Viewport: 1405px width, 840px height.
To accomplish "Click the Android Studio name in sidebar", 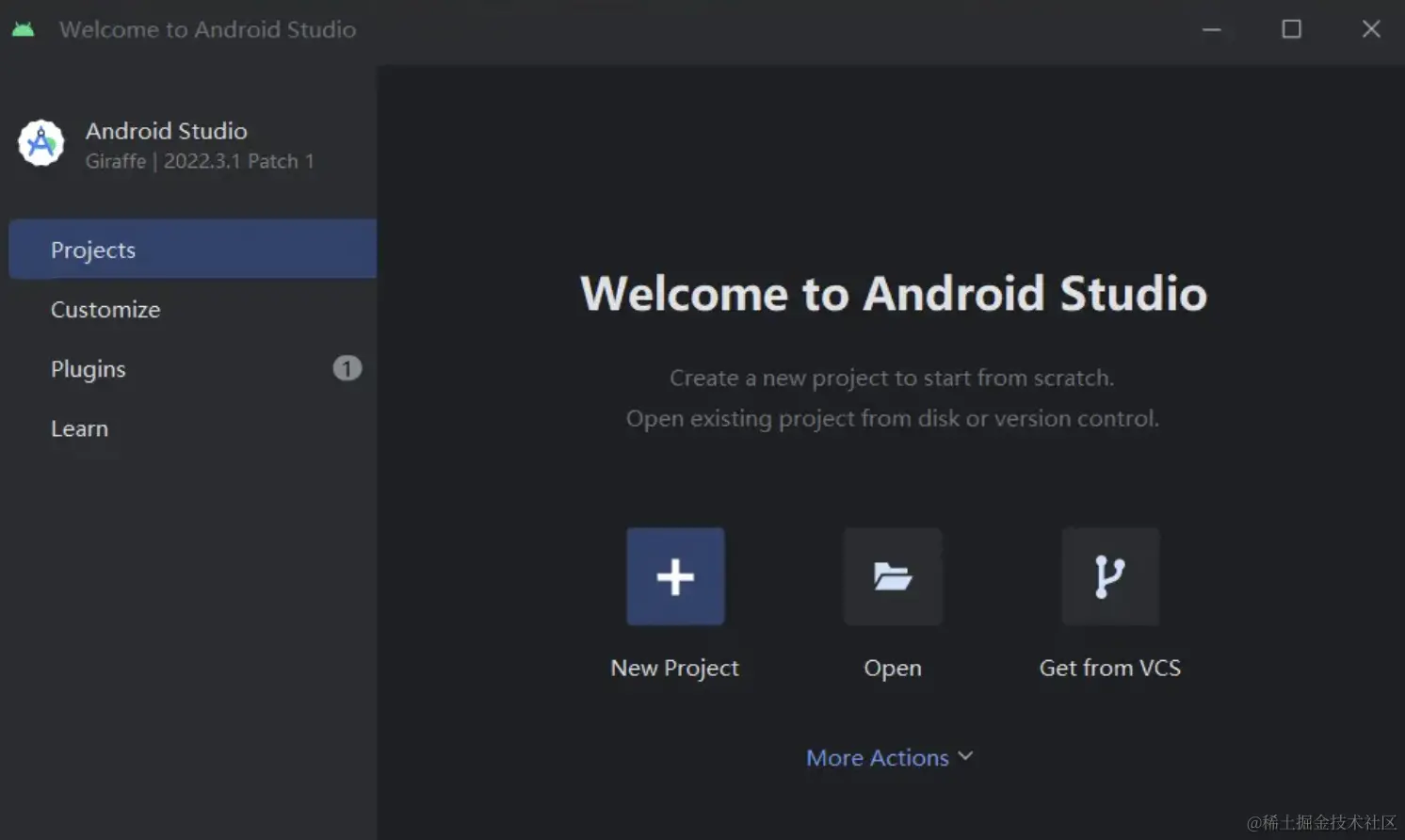I will (167, 131).
